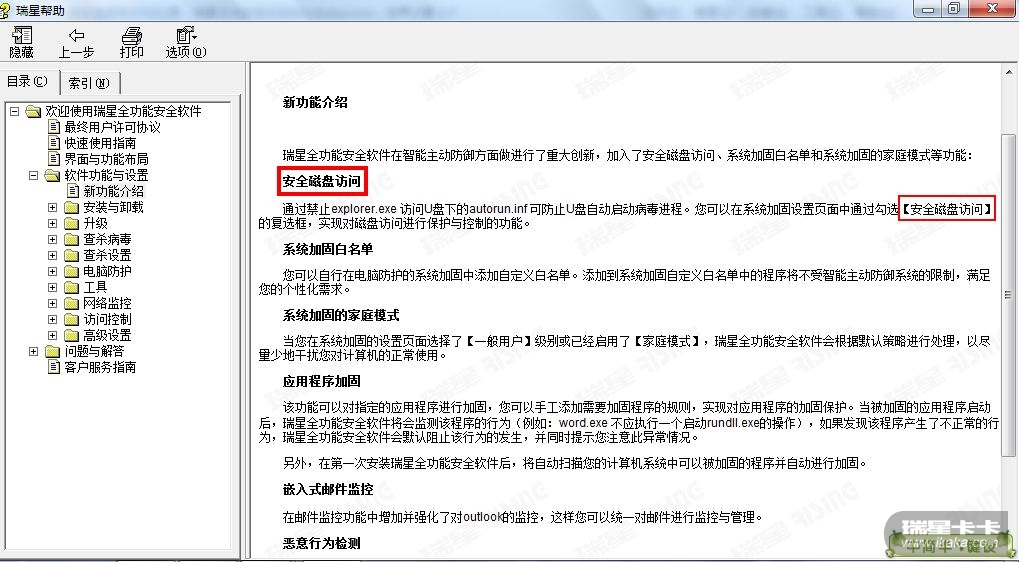
Task: Select the 界面与功能布局 page icon
Action: coord(55,159)
